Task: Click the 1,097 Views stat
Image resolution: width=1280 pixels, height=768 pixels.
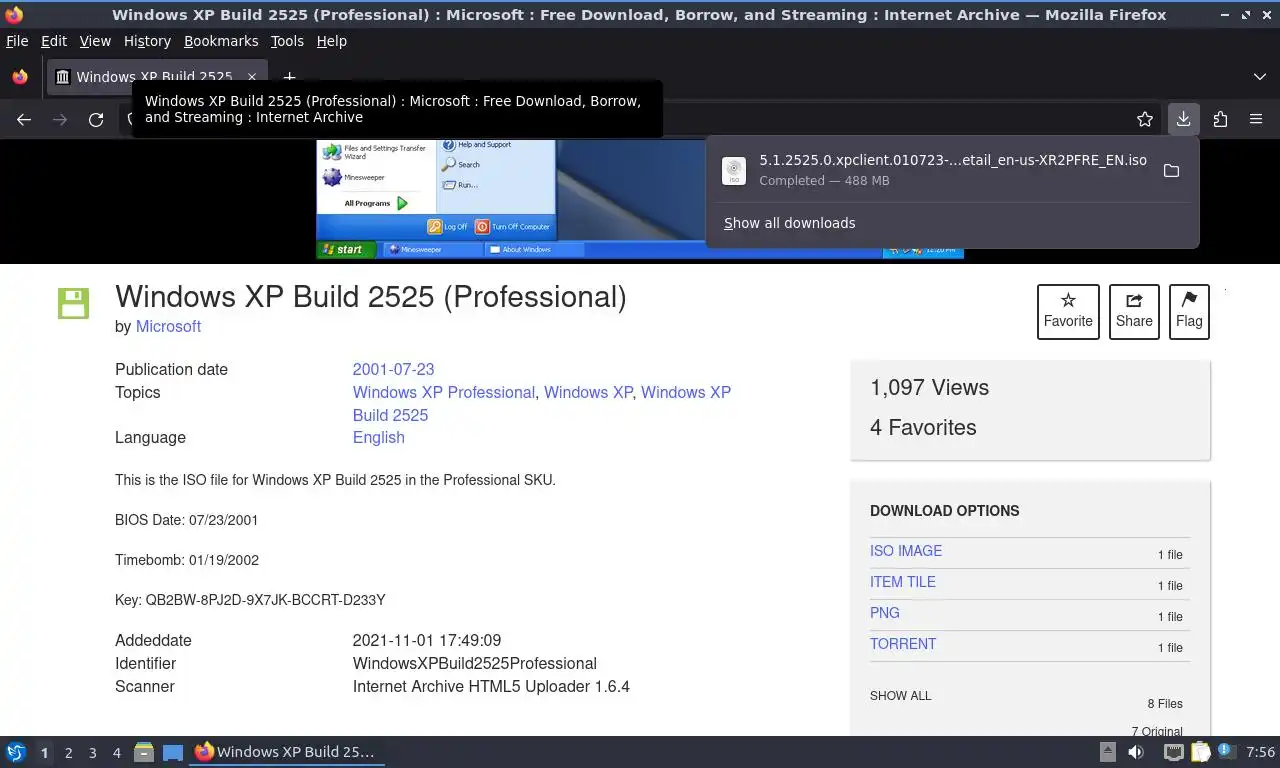Action: (x=929, y=388)
